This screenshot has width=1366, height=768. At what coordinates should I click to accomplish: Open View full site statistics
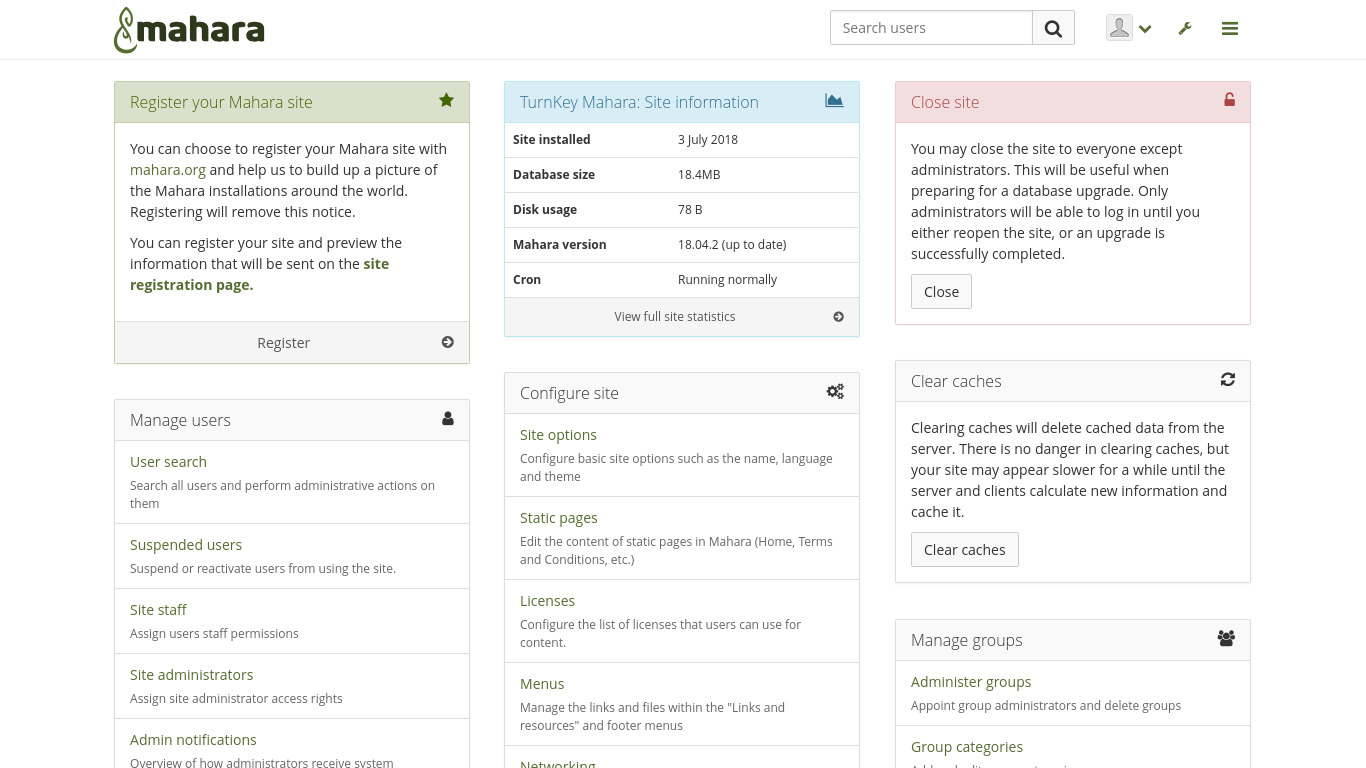[675, 317]
